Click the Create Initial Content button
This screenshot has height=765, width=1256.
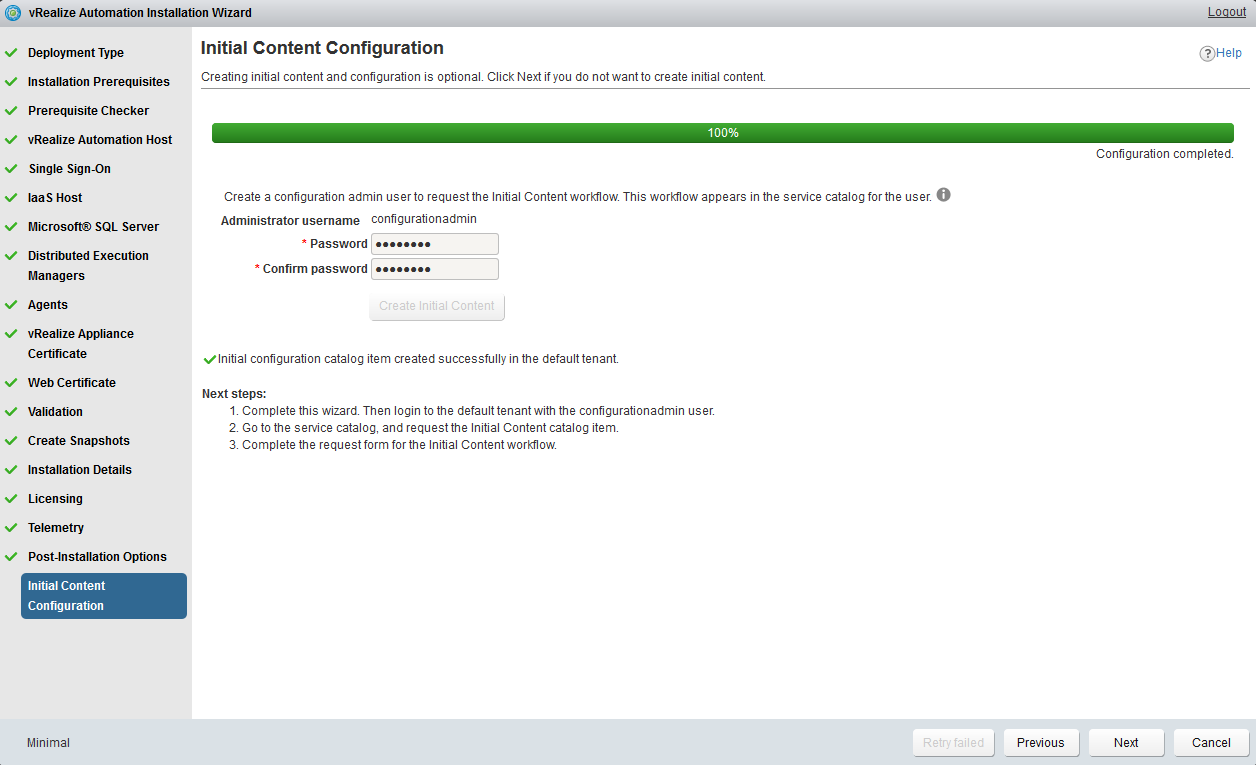[436, 306]
